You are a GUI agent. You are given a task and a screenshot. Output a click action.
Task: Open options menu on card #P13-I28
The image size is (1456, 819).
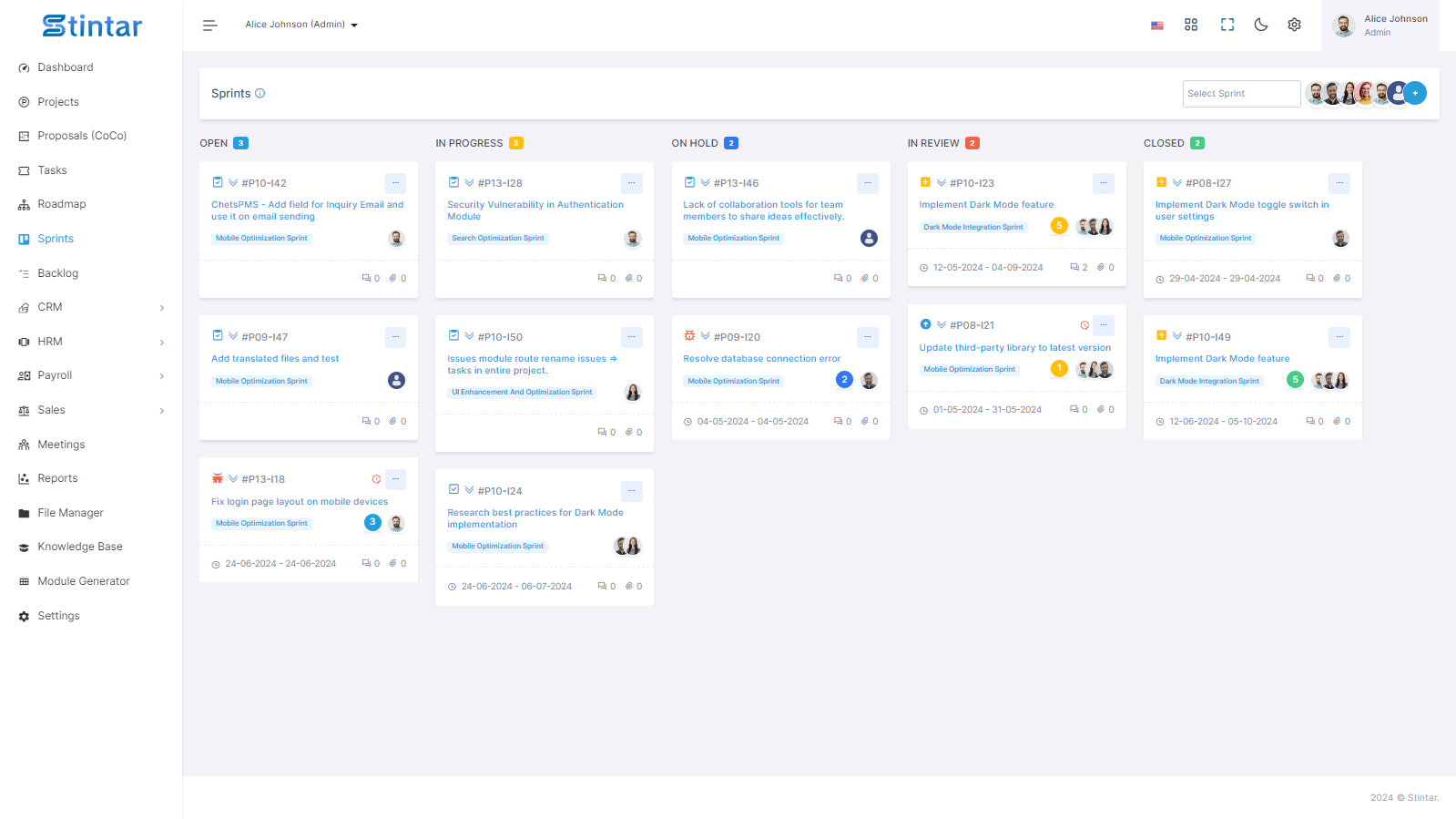pyautogui.click(x=632, y=183)
